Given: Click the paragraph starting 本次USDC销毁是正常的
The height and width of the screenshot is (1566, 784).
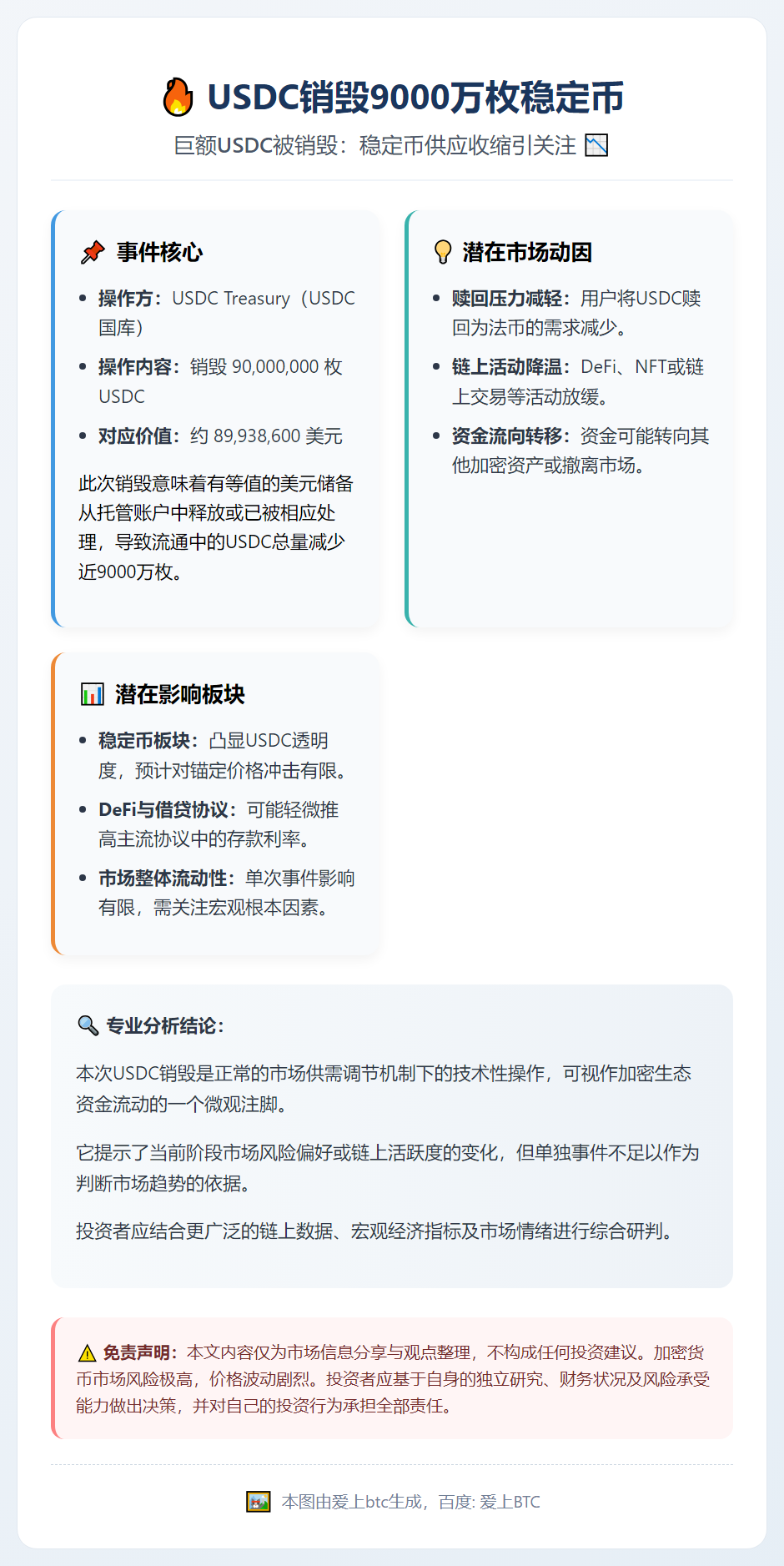Looking at the screenshot, I should pyautogui.click(x=384, y=1089).
